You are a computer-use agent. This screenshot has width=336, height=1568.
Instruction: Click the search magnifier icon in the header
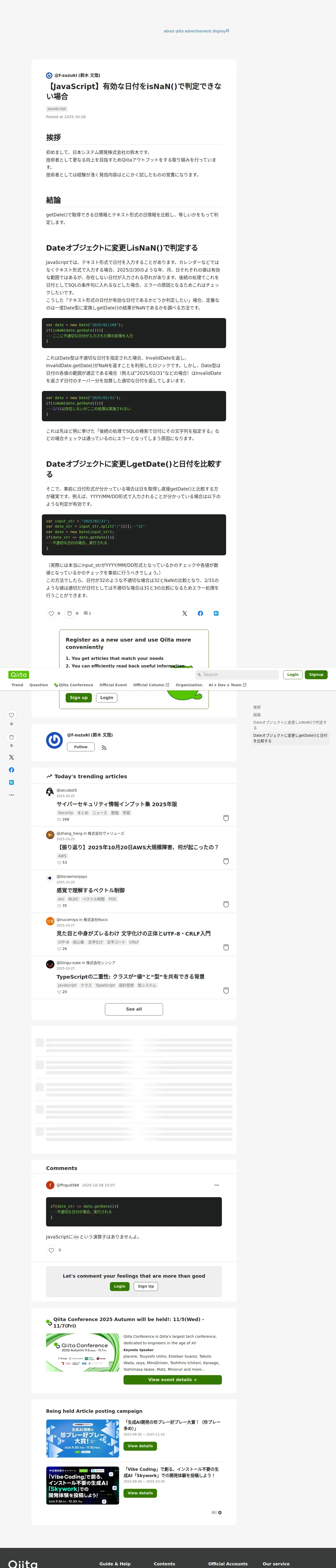tap(199, 675)
